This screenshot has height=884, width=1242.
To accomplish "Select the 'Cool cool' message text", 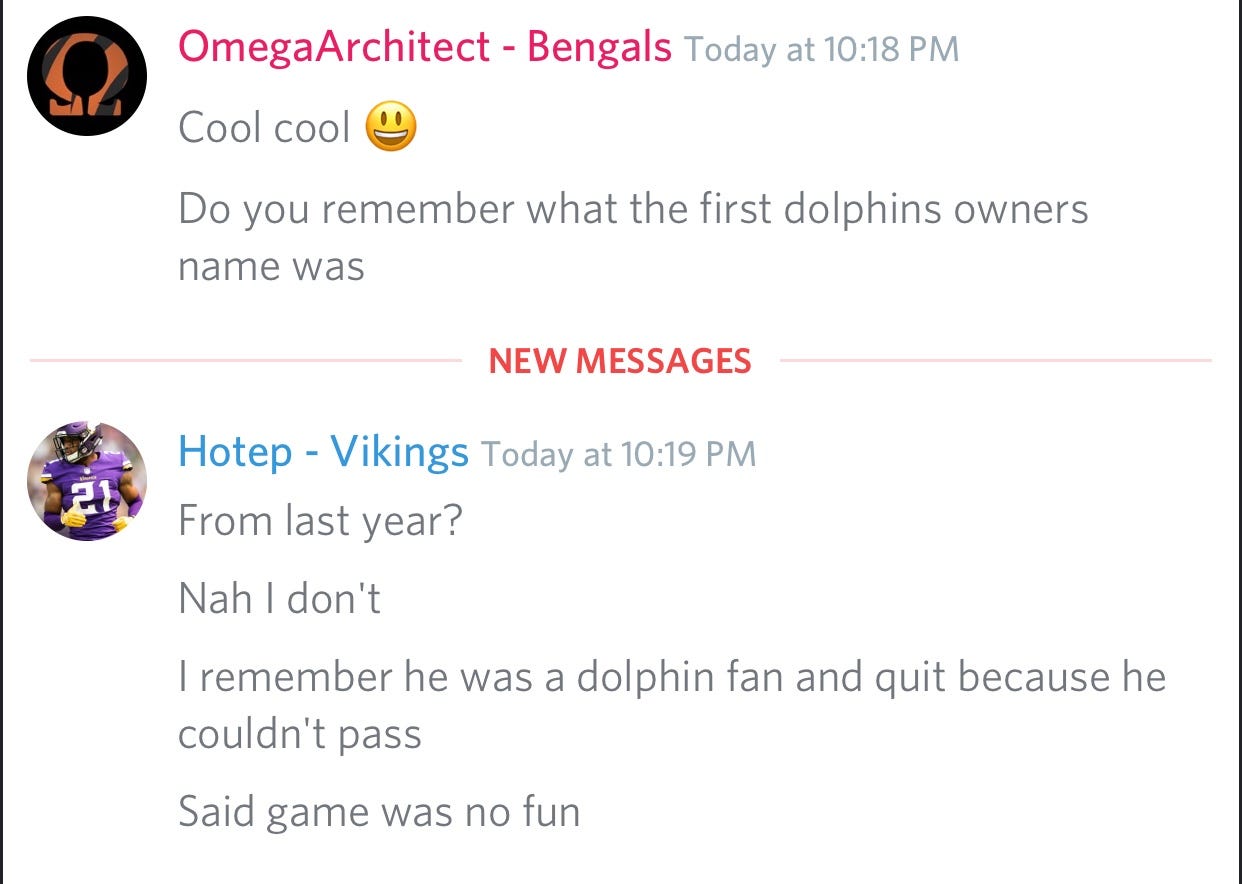I will point(264,128).
